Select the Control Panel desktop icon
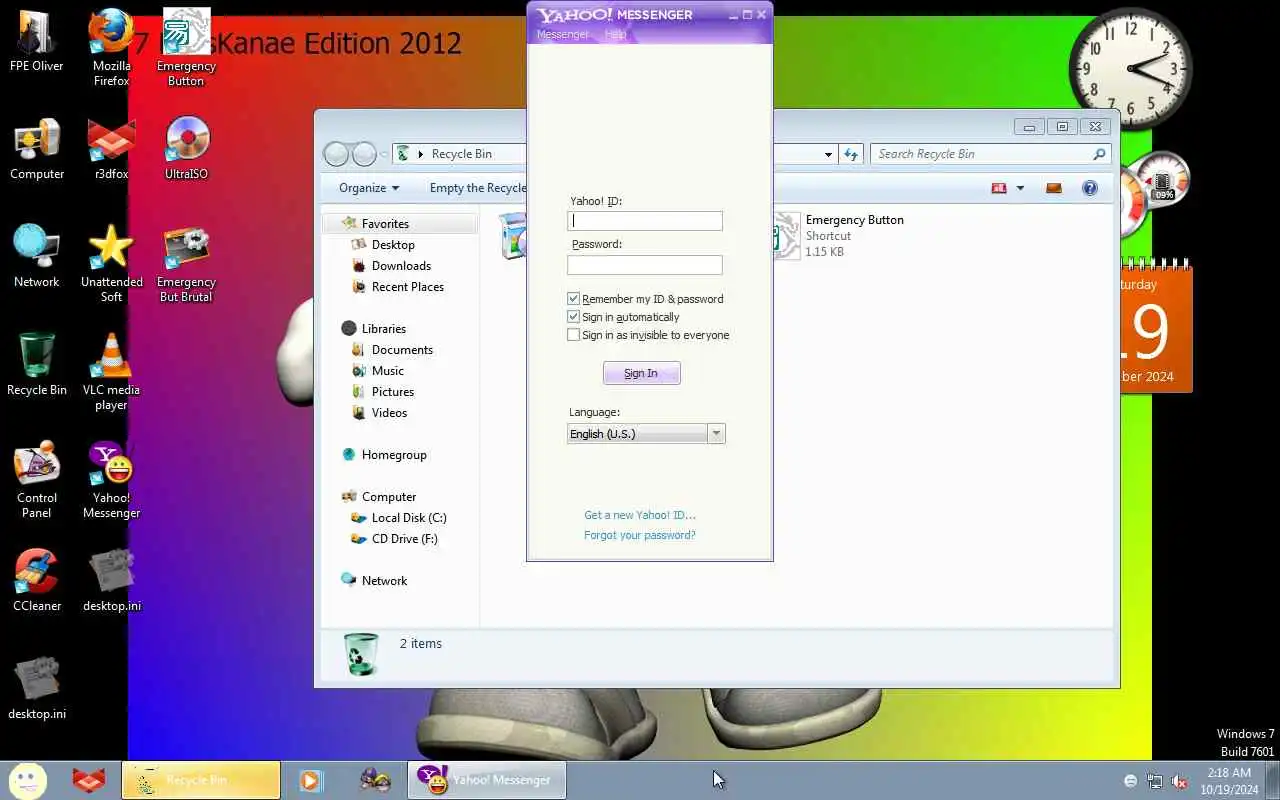This screenshot has width=1280, height=800. (37, 479)
